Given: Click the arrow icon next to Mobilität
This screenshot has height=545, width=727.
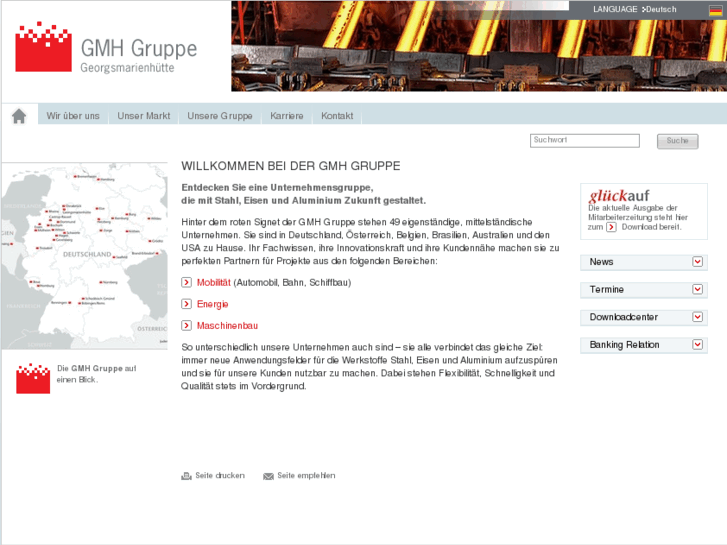Looking at the screenshot, I should [x=186, y=282].
